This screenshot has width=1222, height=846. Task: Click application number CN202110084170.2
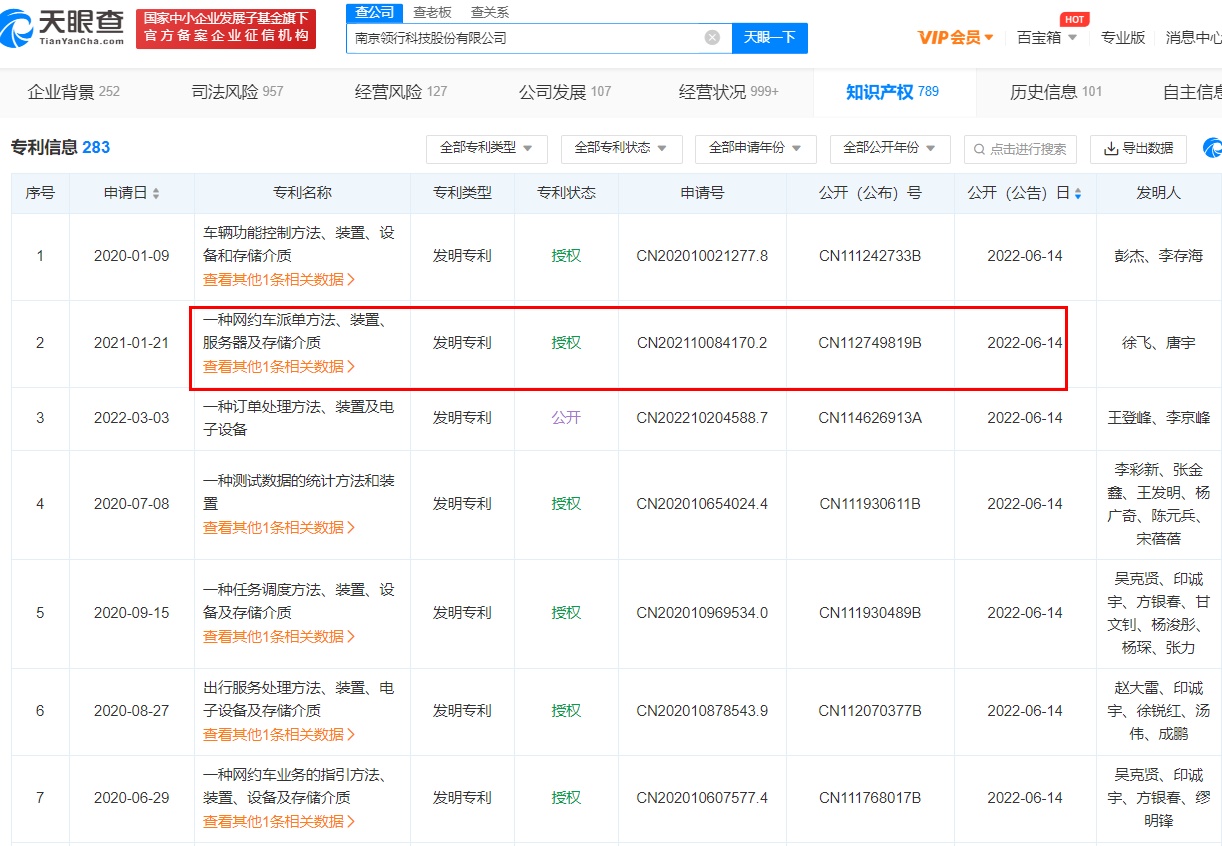(702, 343)
